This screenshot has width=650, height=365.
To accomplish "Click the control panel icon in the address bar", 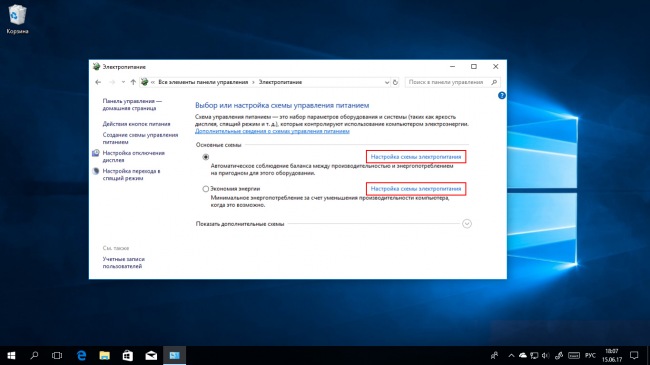I will pyautogui.click(x=144, y=82).
